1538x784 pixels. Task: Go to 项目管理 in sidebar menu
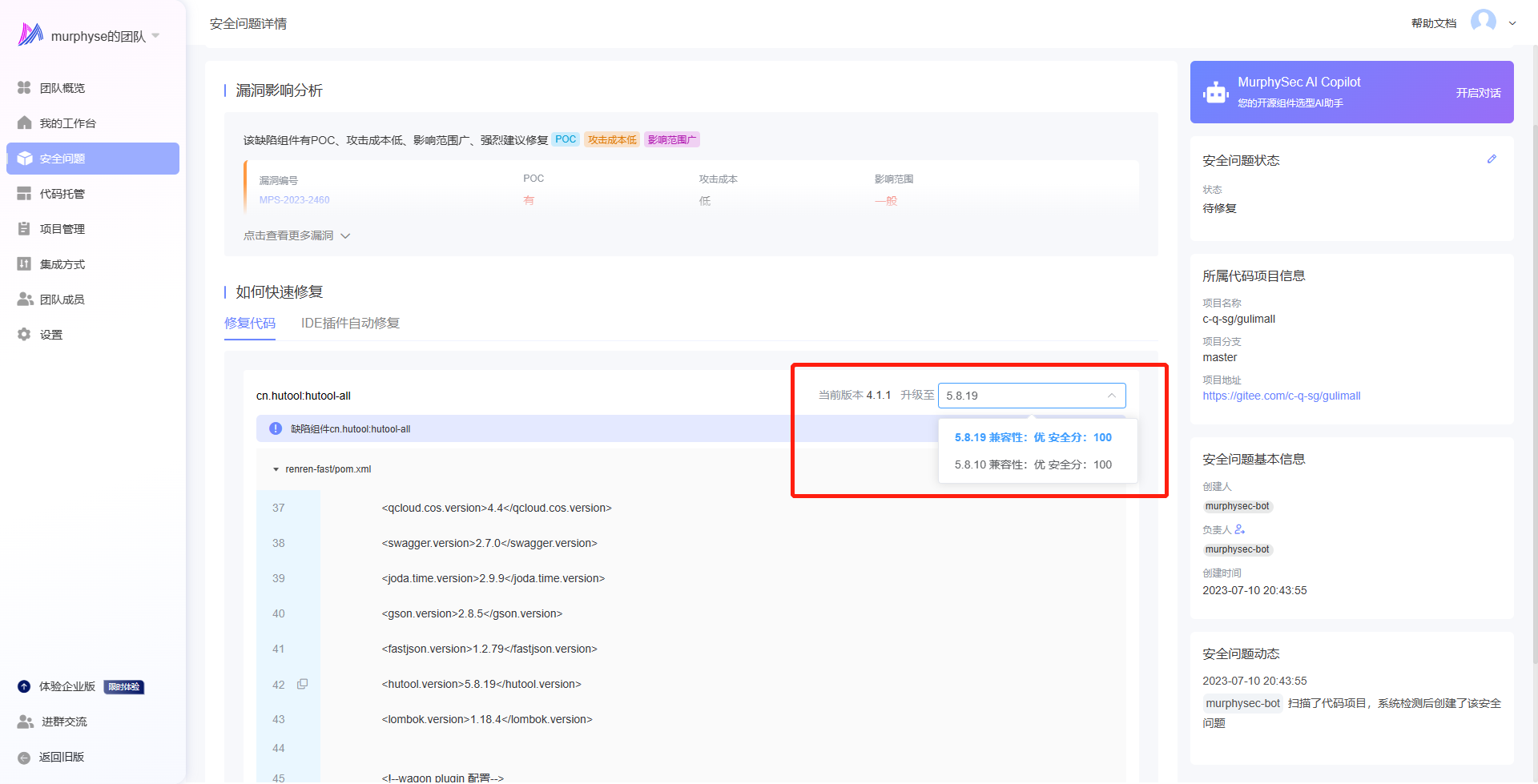pyautogui.click(x=62, y=229)
